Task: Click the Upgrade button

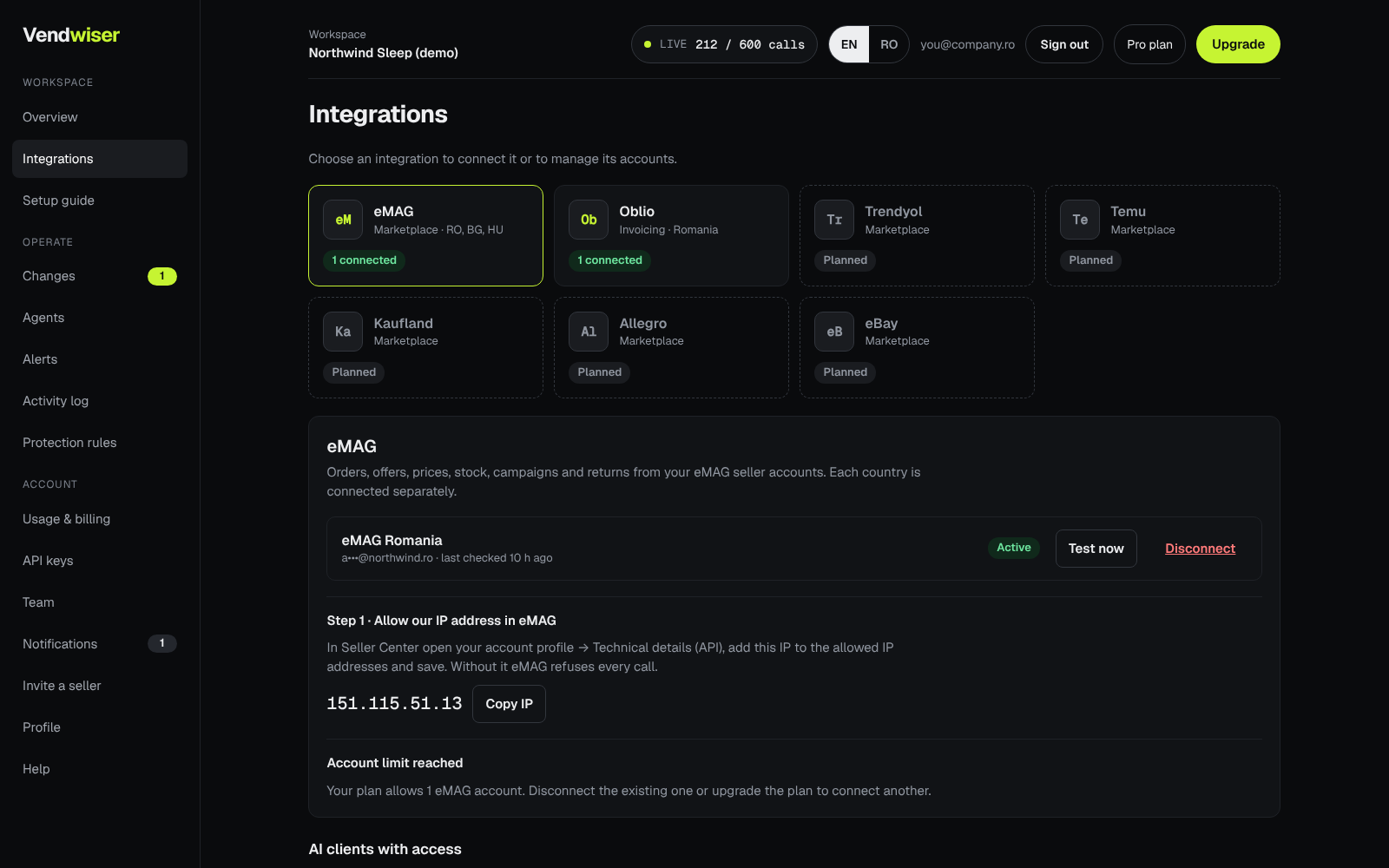Action: pyautogui.click(x=1238, y=44)
